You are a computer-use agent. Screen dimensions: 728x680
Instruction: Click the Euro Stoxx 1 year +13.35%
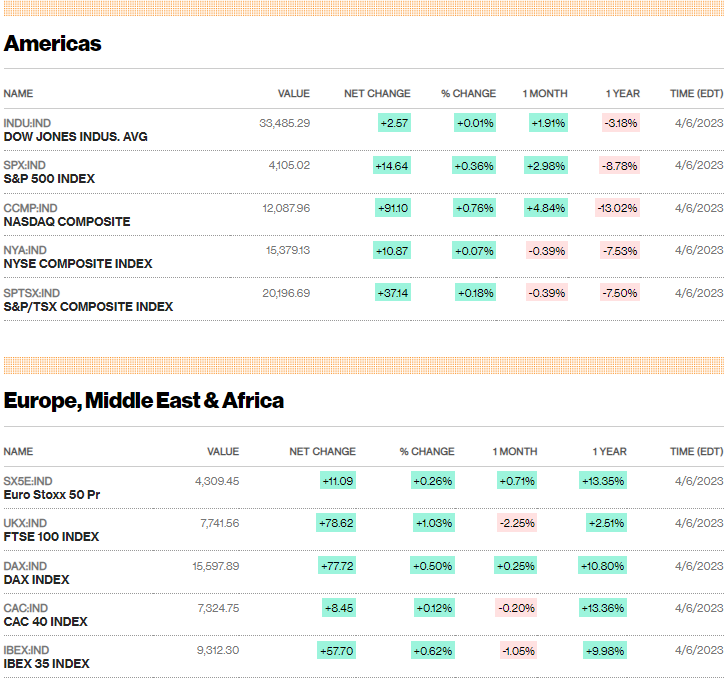(603, 481)
